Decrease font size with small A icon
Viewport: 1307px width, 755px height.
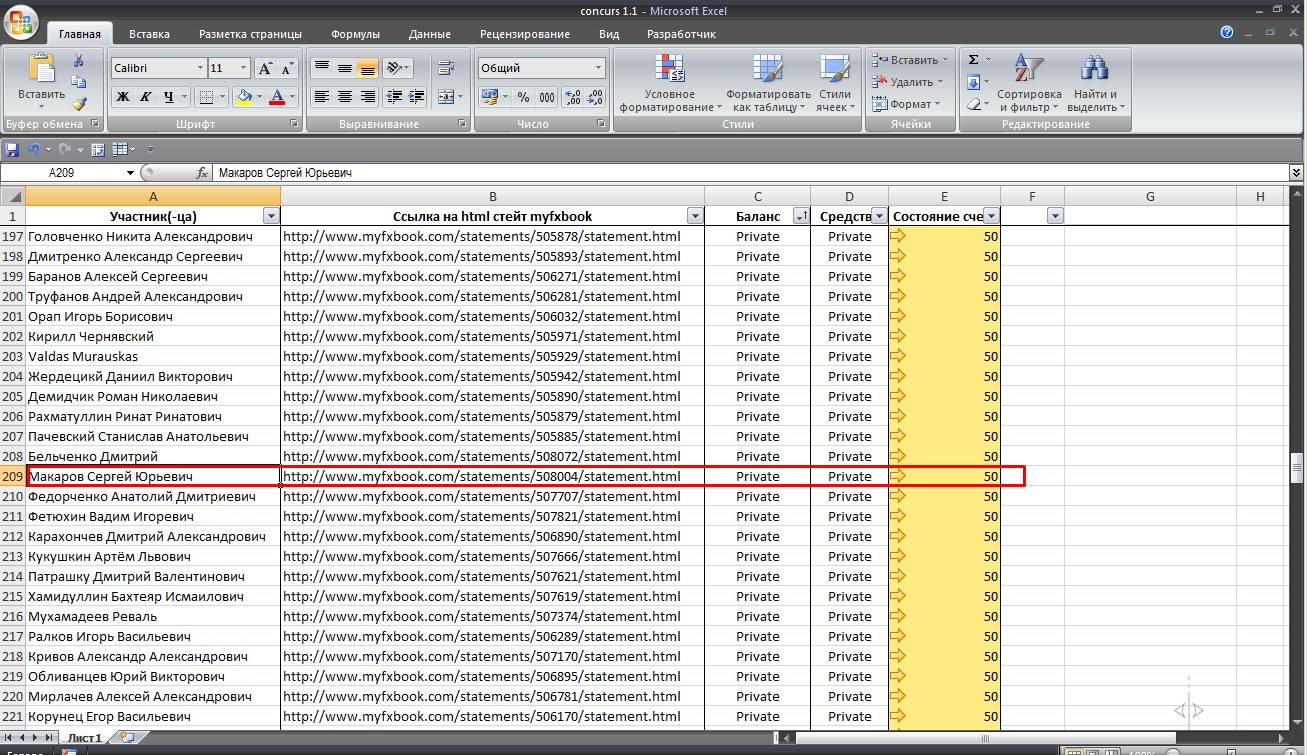[x=288, y=68]
